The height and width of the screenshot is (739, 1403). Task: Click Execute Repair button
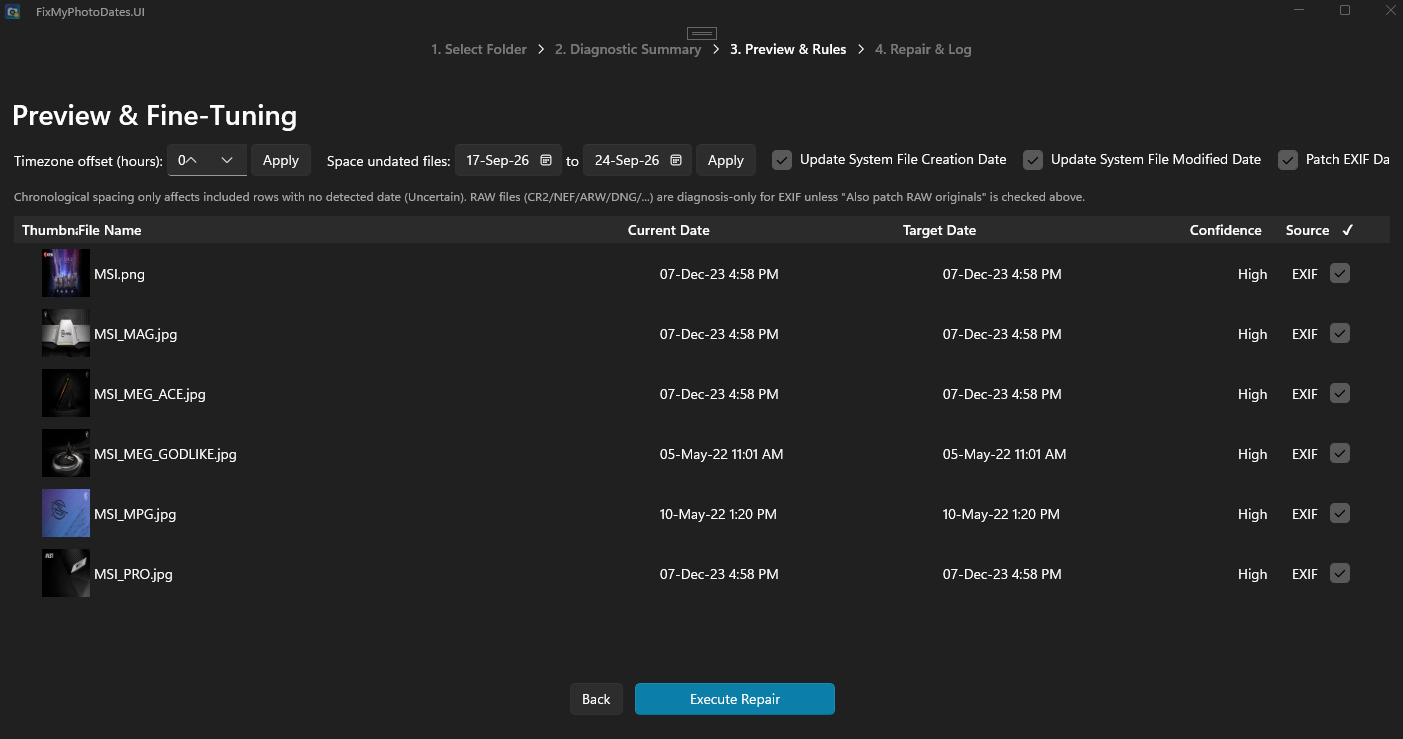[735, 699]
